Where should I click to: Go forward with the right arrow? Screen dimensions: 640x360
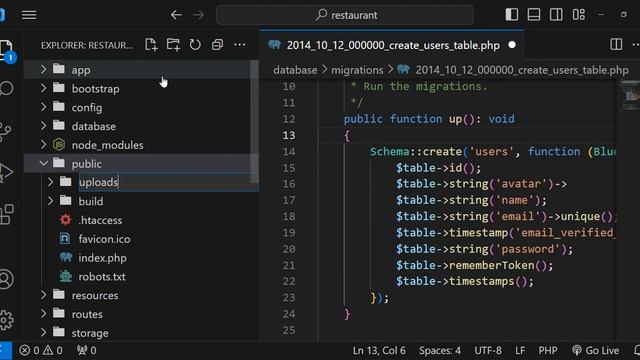tap(199, 15)
